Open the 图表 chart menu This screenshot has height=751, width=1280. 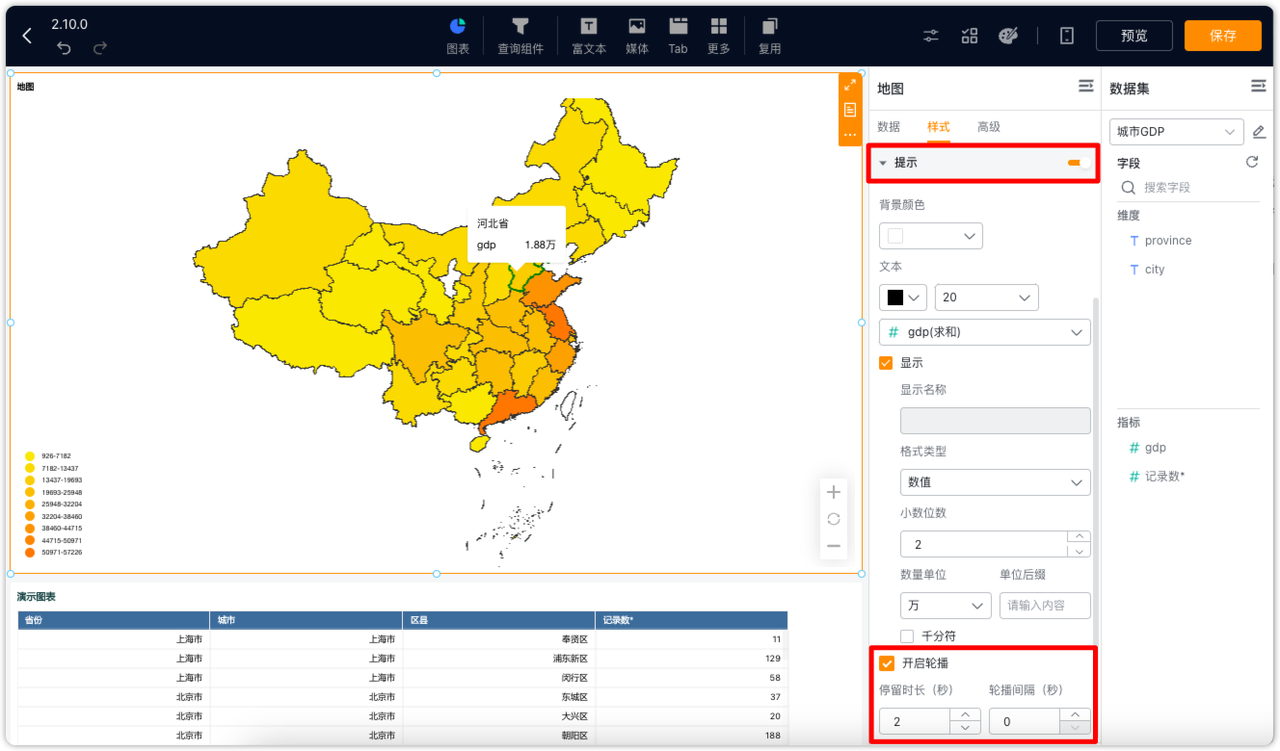pyautogui.click(x=458, y=35)
